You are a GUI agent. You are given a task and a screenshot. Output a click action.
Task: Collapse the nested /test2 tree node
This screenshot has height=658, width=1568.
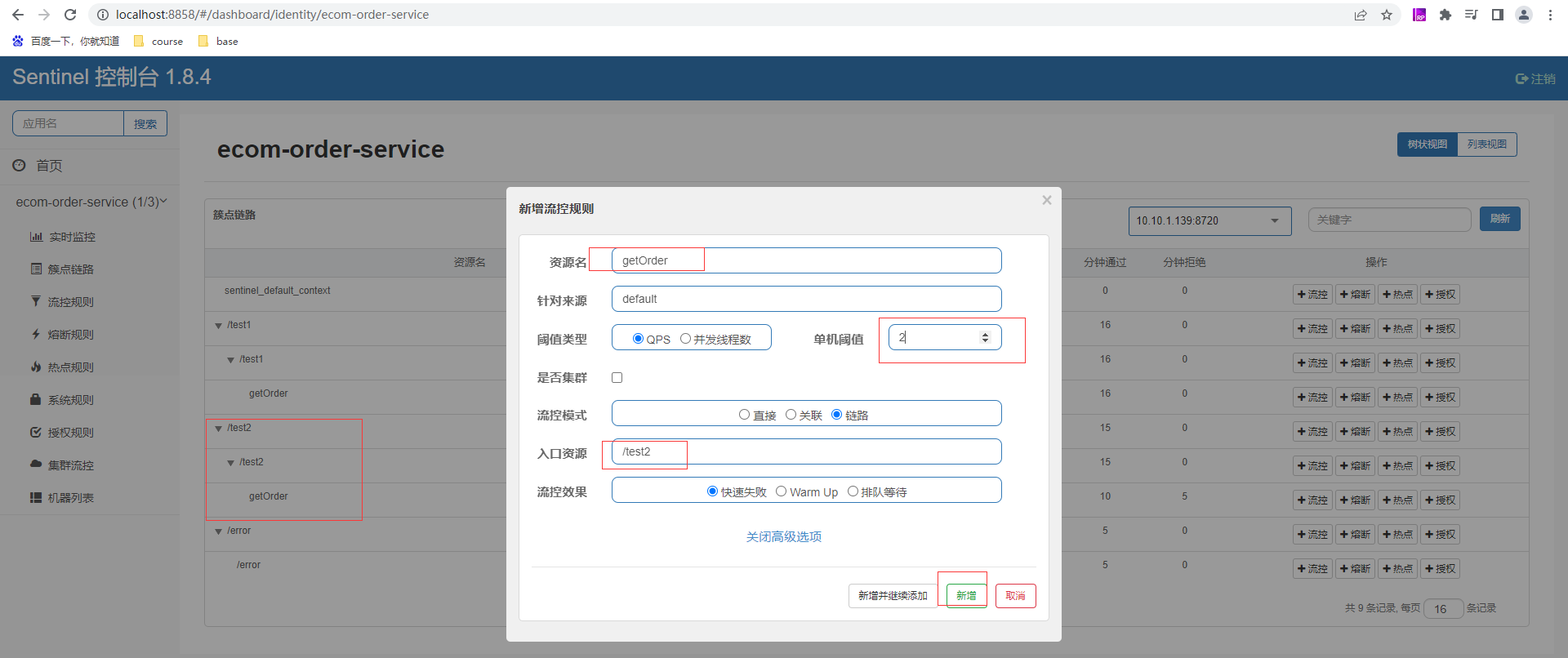pos(230,463)
